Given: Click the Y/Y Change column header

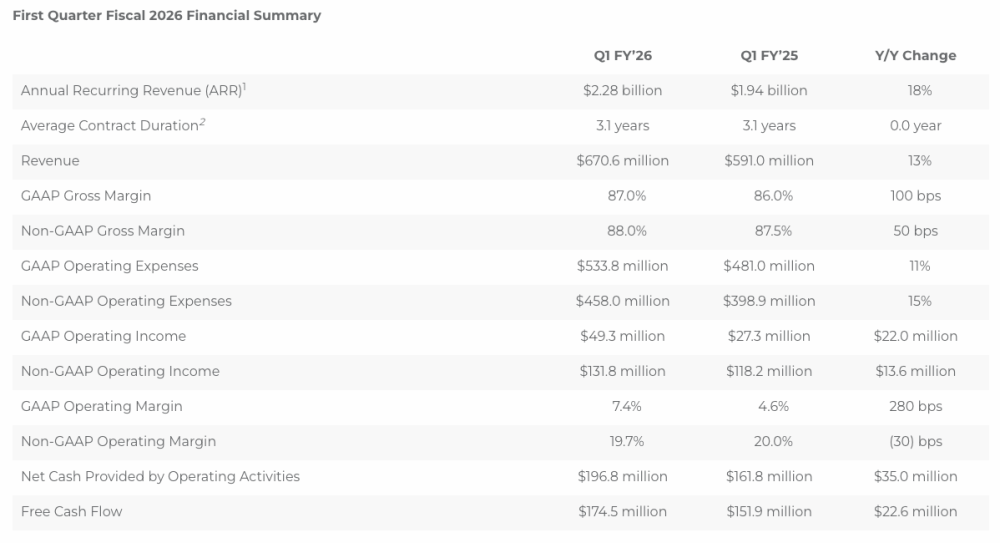Looking at the screenshot, I should tap(915, 56).
